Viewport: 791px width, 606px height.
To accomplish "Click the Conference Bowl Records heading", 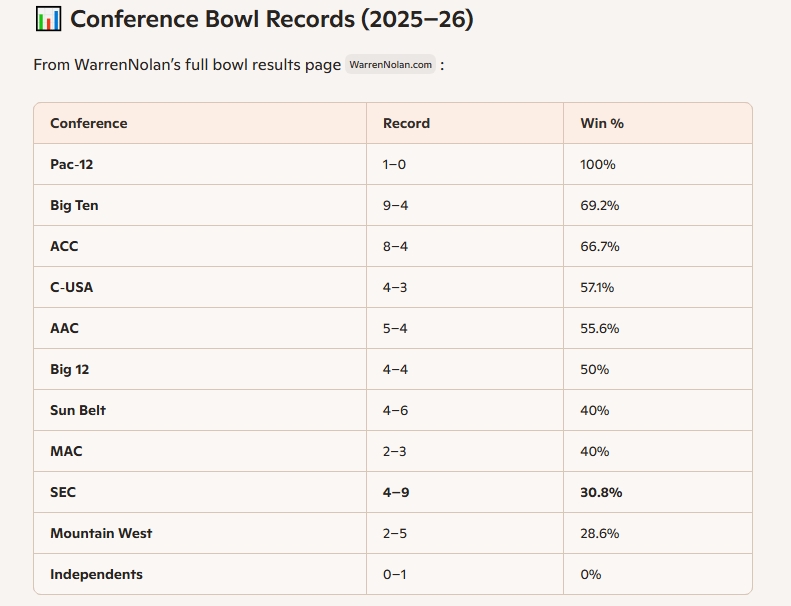I will click(x=271, y=19).
